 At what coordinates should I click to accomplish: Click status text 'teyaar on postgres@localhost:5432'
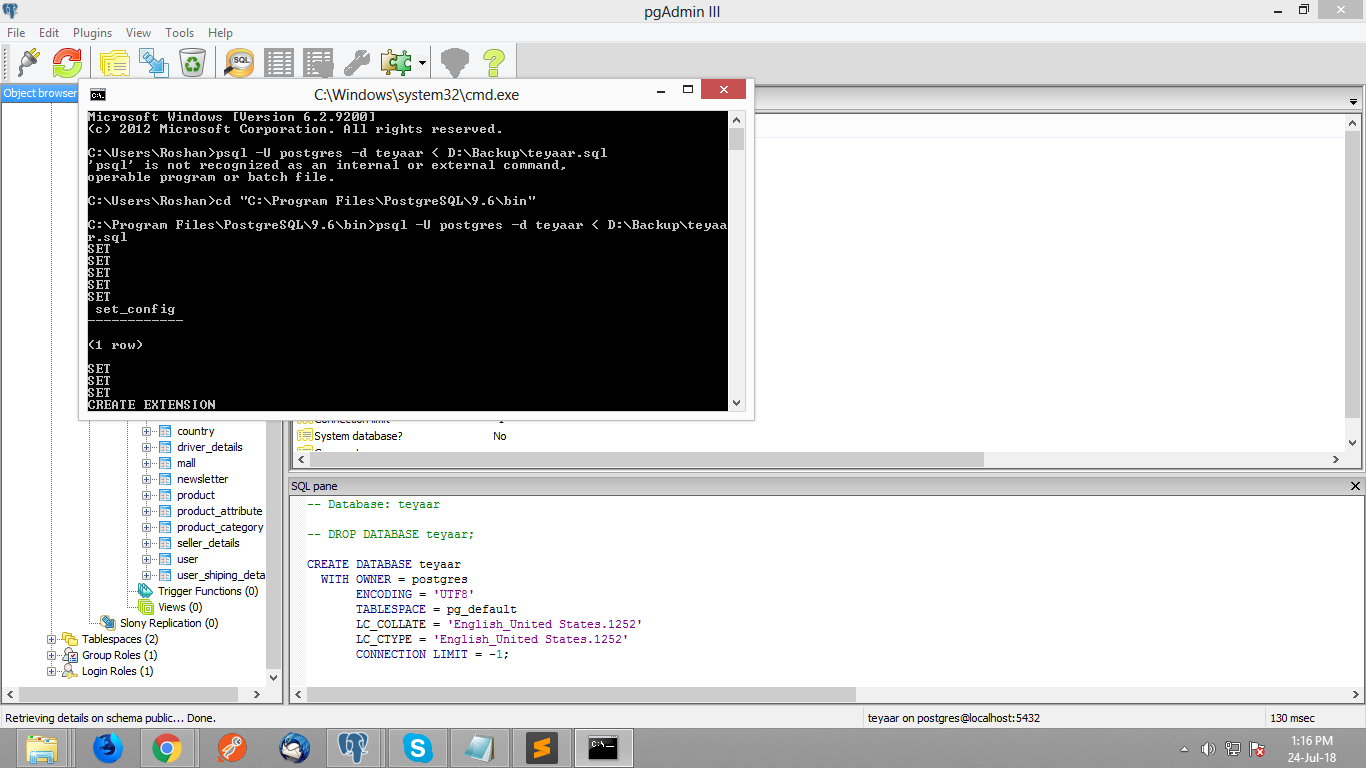tap(954, 718)
